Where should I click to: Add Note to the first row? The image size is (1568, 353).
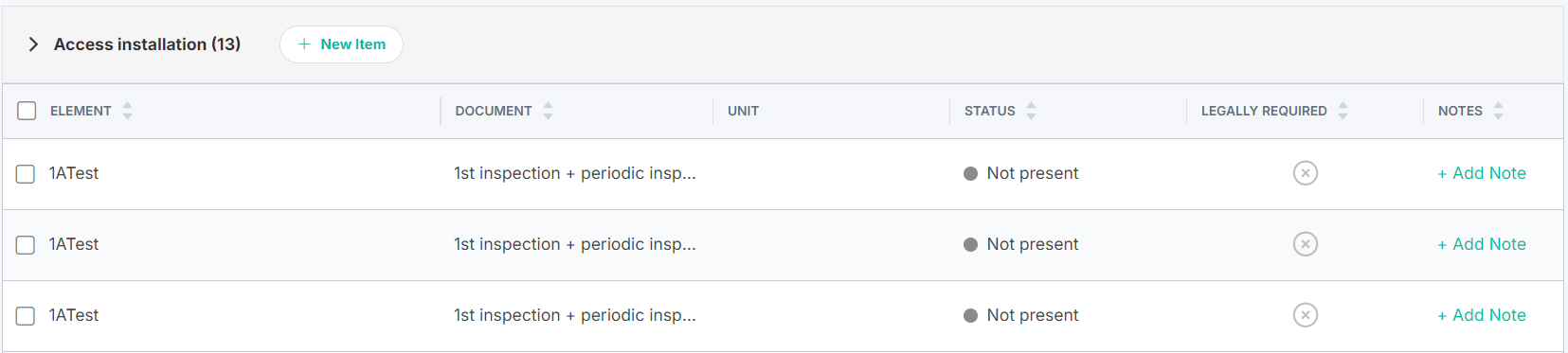pos(1482,173)
